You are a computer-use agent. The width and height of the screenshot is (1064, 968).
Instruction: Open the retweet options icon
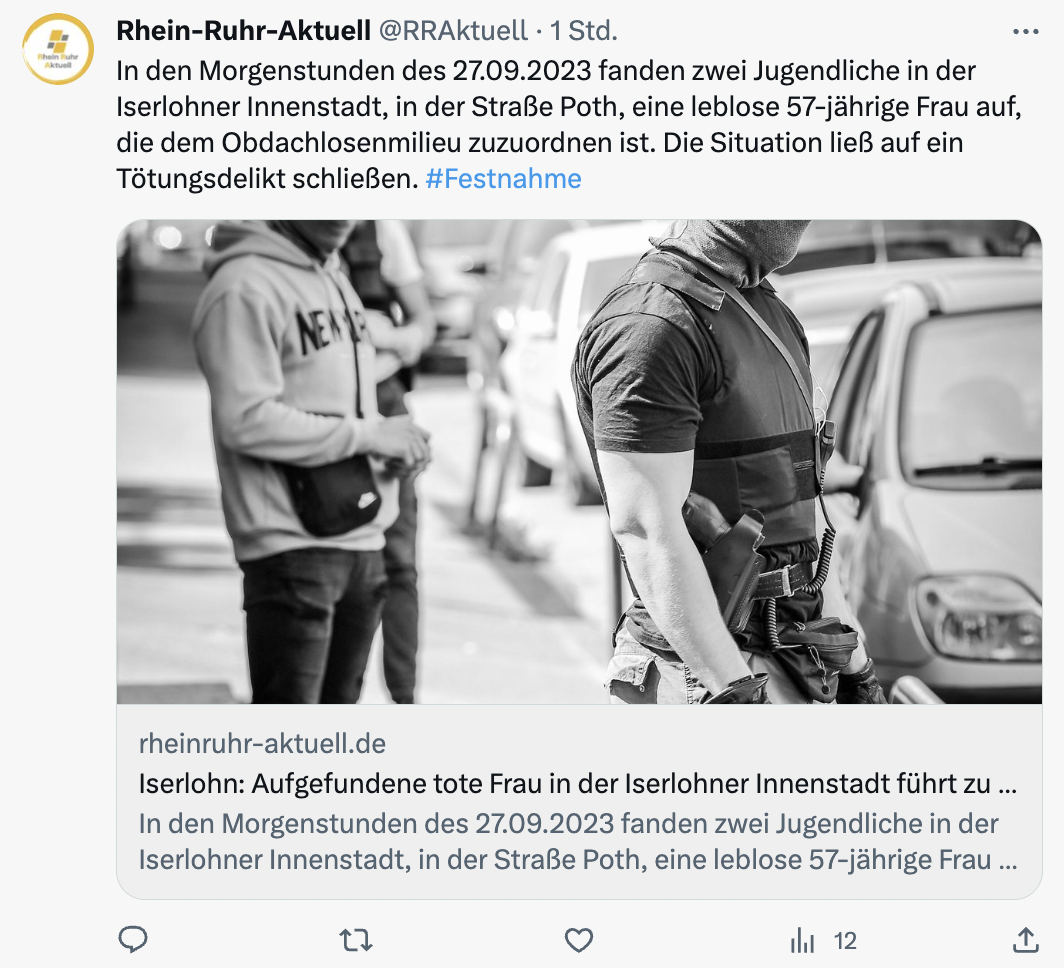pos(356,940)
